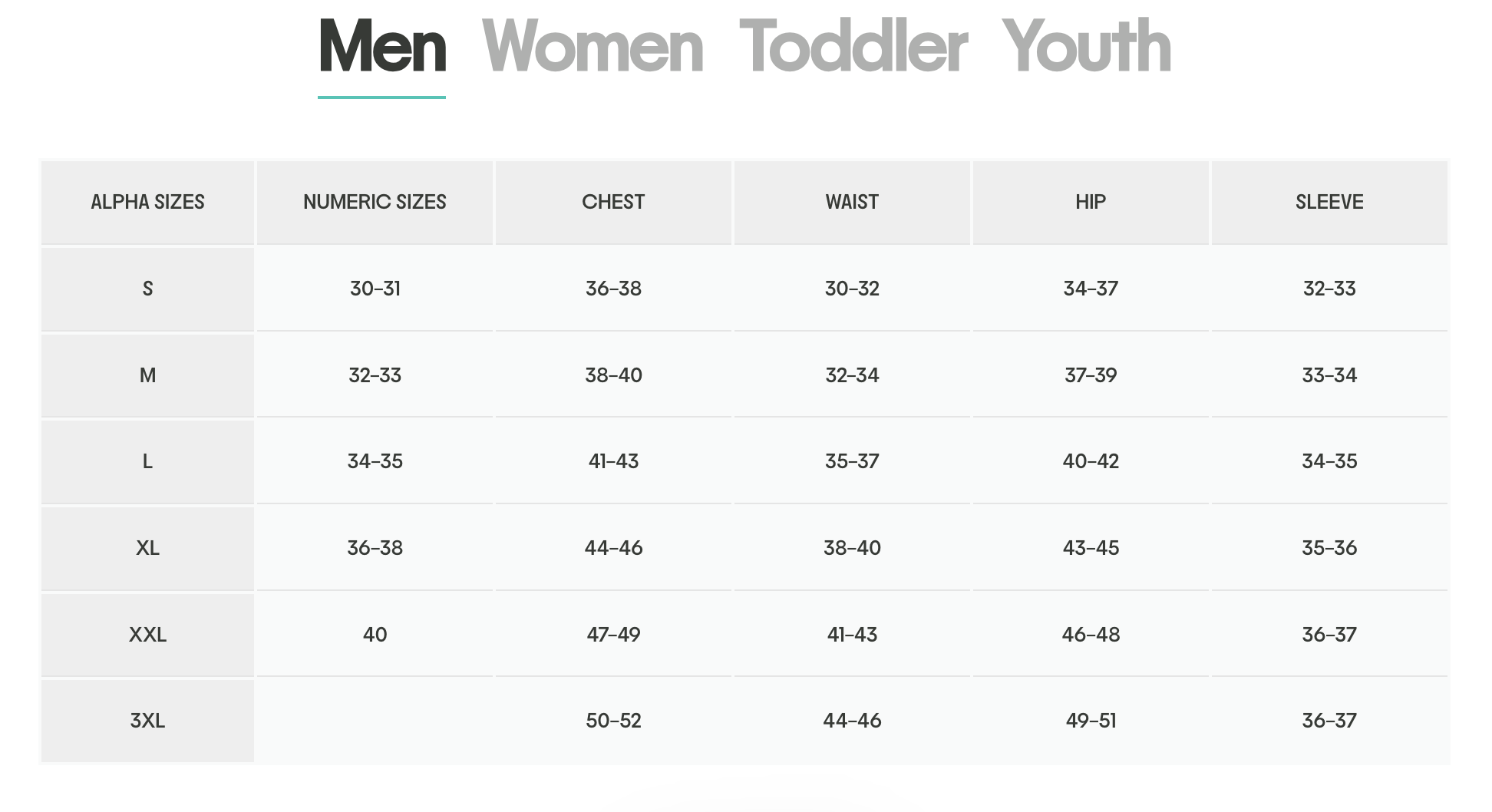The image size is (1492, 812).
Task: Select the Chest column header
Action: 613,202
